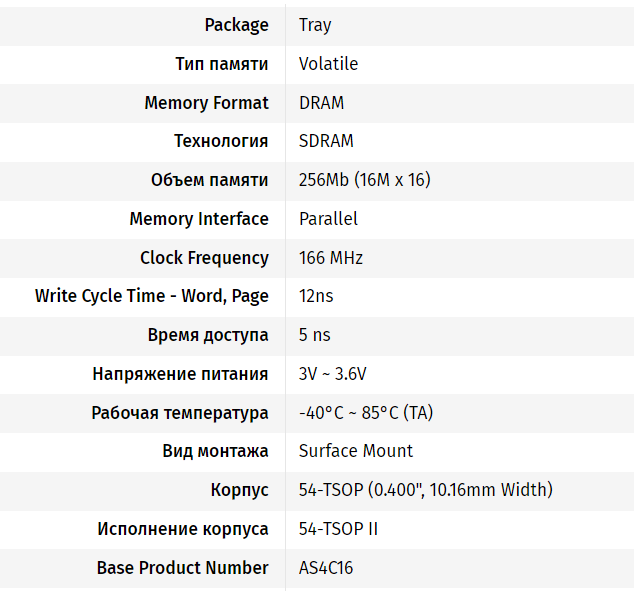The image size is (634, 601).
Task: Select the 'Tray' package value
Action: coord(315,25)
